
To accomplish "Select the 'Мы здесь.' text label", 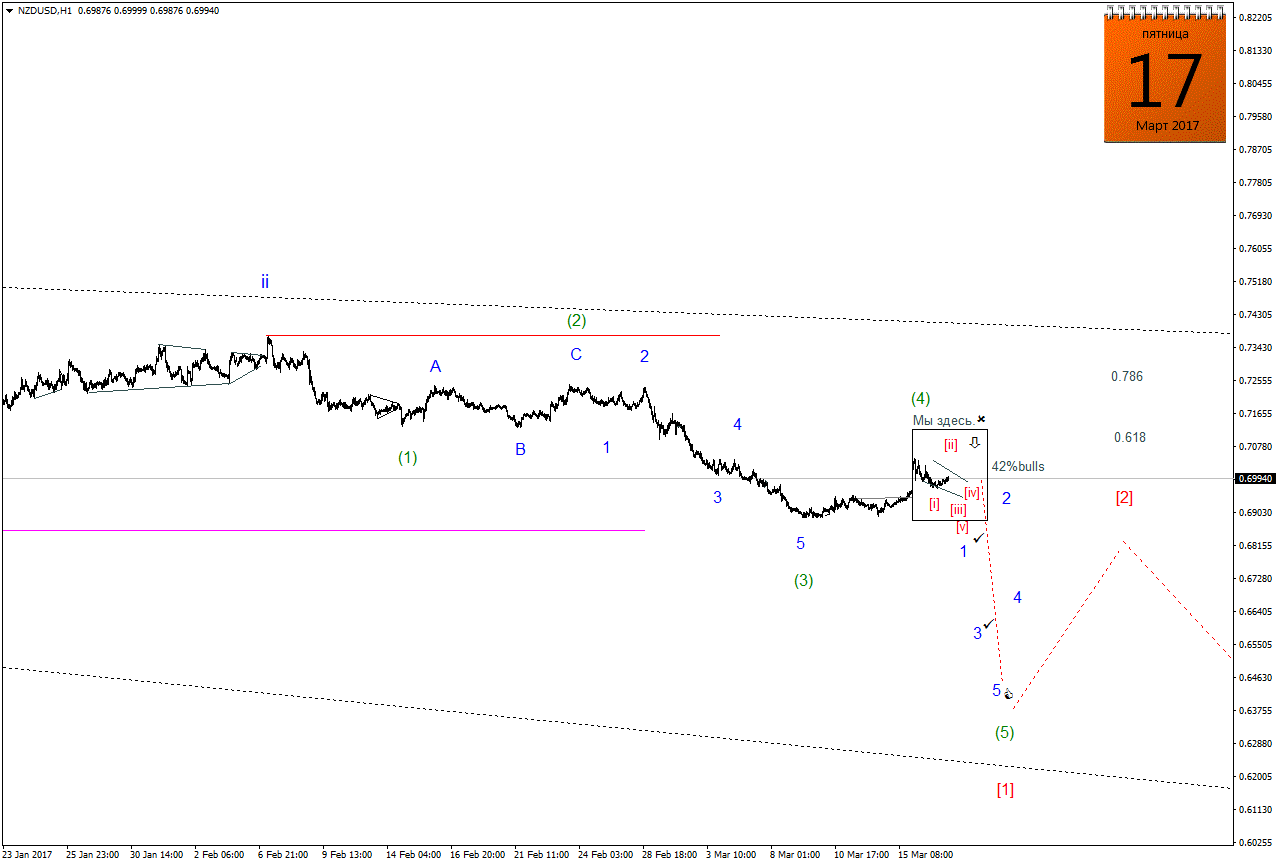I will (943, 420).
